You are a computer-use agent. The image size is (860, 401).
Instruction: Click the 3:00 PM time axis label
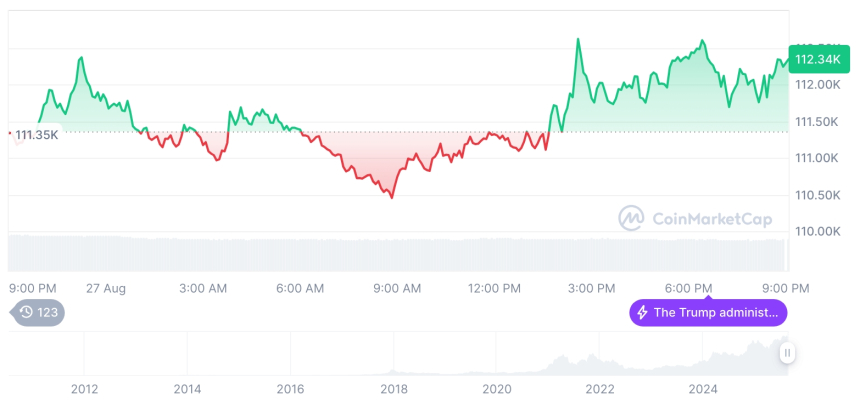(x=592, y=288)
